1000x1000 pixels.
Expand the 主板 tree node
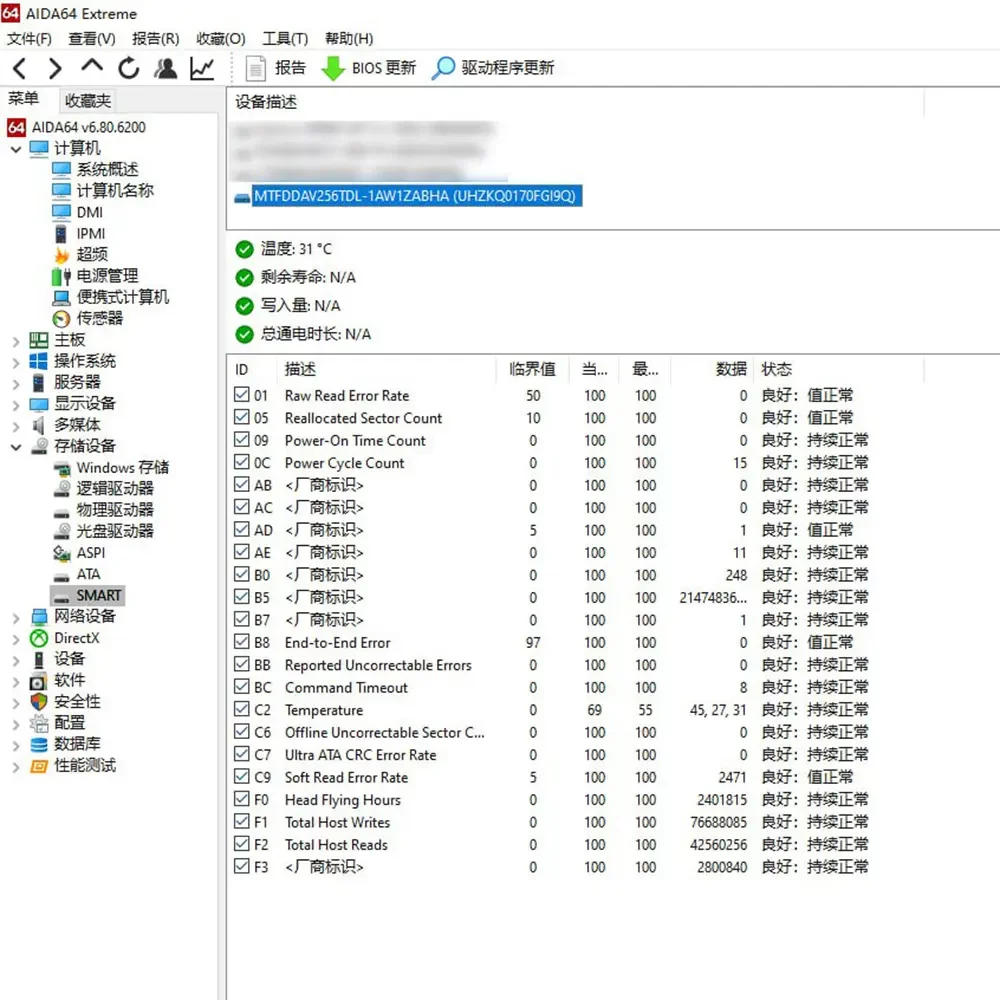(16, 341)
